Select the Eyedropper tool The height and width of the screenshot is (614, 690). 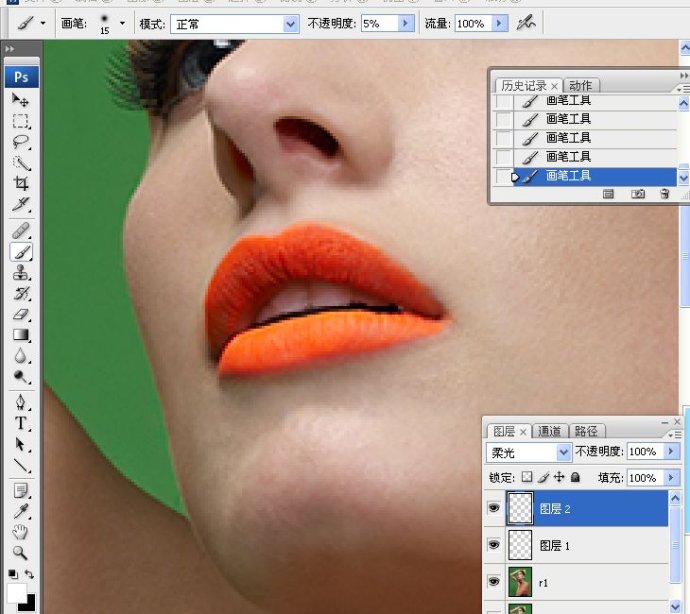[20, 511]
